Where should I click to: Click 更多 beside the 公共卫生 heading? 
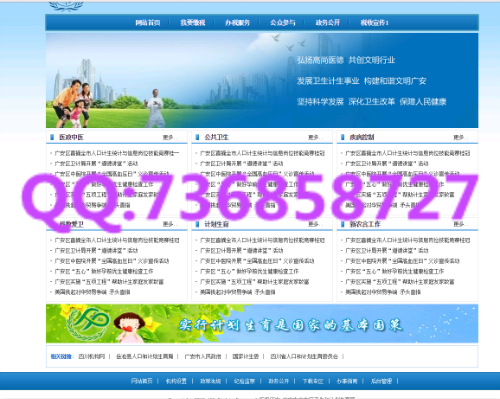point(315,137)
